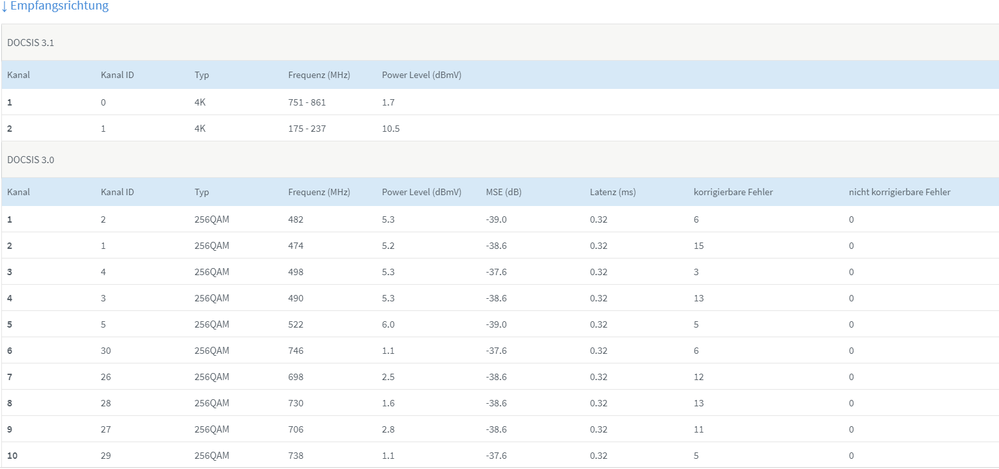Image resolution: width=999 pixels, height=469 pixels.
Task: Collapse the Empfangsrichtung section heading
Action: pos(59,6)
